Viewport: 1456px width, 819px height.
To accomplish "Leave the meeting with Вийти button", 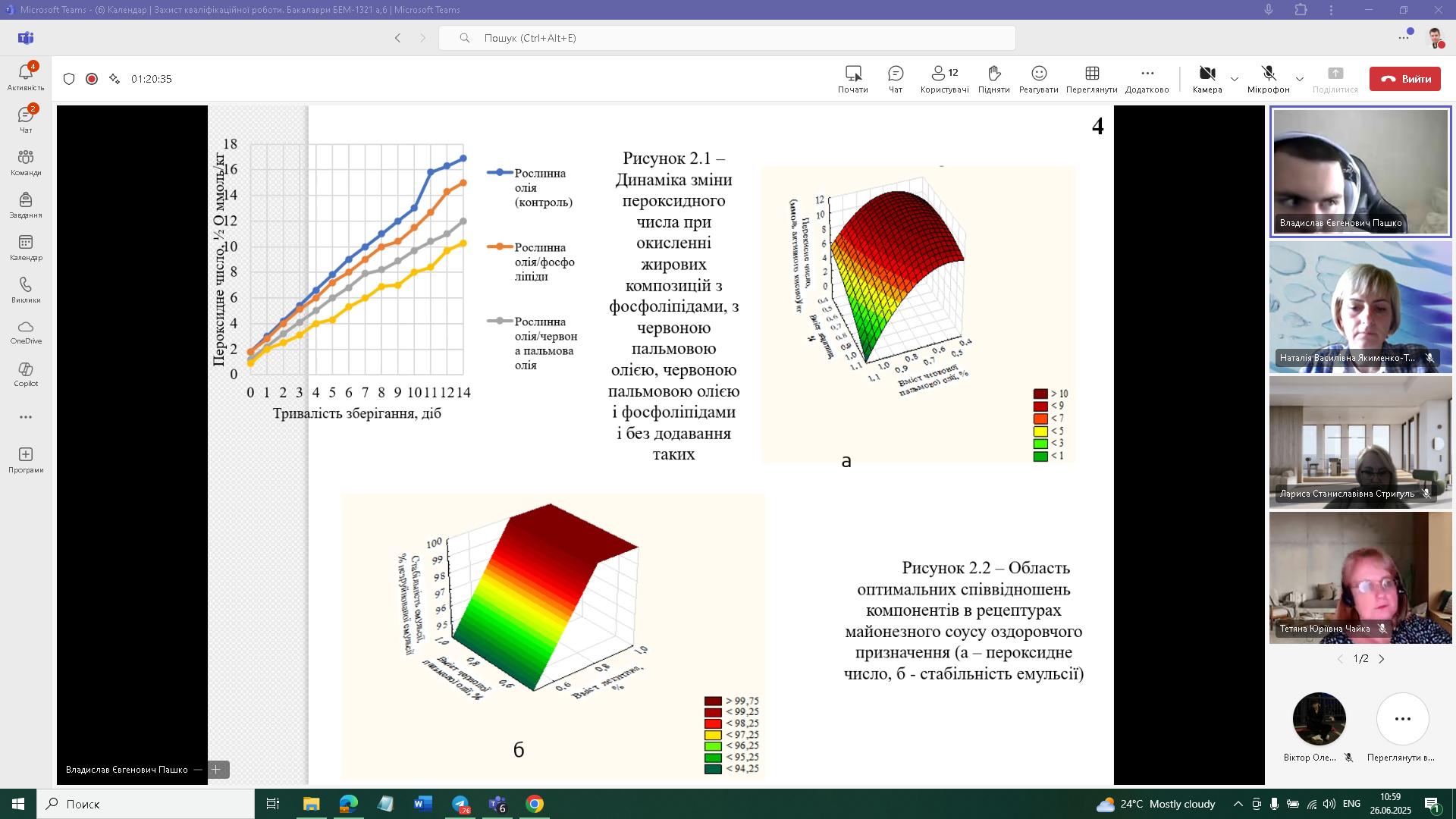I will pyautogui.click(x=1404, y=79).
